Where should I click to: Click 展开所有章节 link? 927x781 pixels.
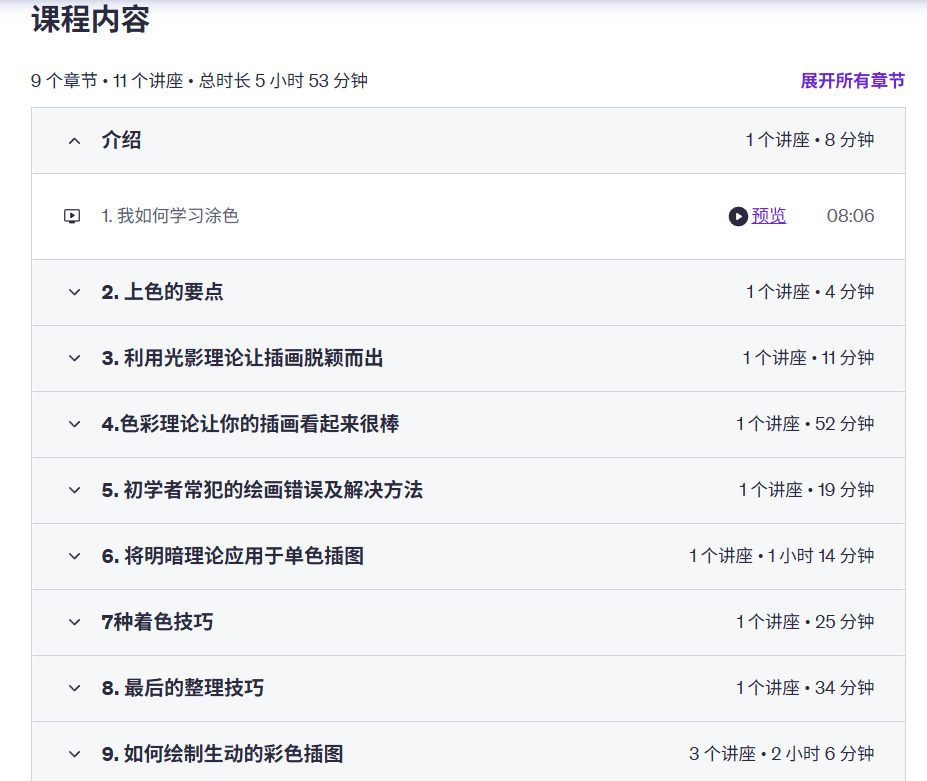(x=852, y=81)
